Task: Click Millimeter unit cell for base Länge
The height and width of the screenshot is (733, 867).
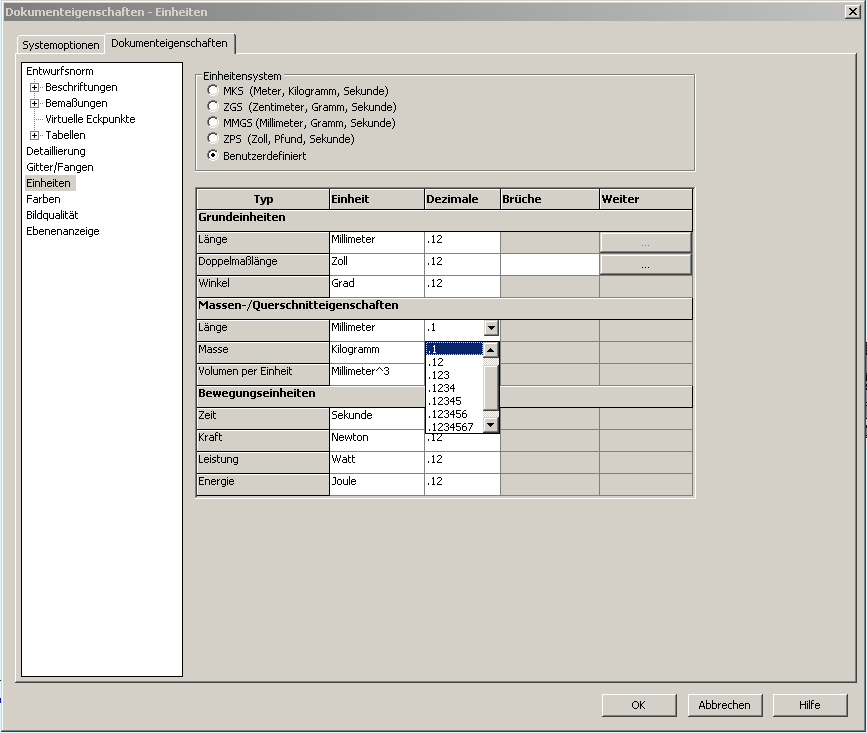Action: coord(377,243)
